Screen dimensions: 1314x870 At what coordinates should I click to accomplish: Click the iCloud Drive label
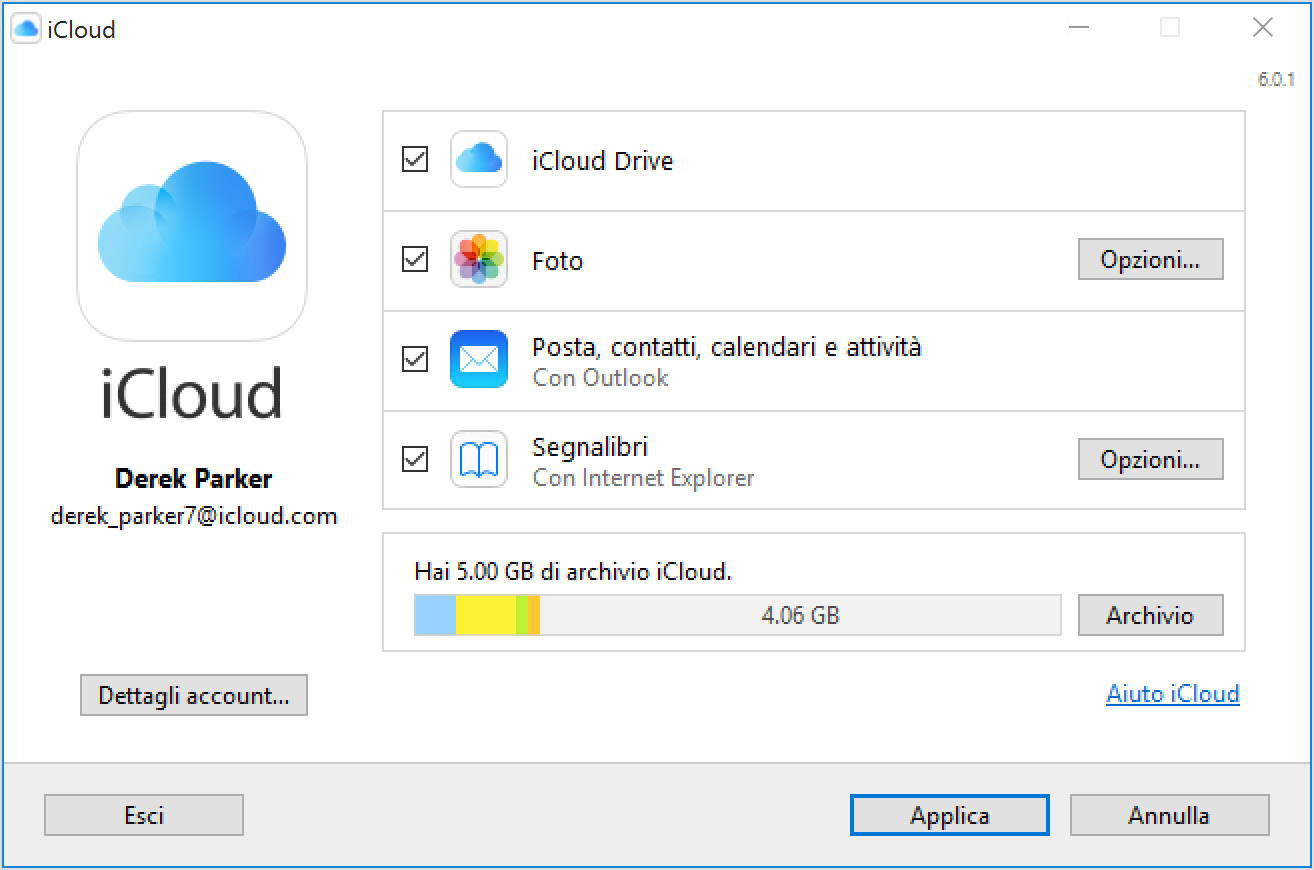pyautogui.click(x=603, y=161)
